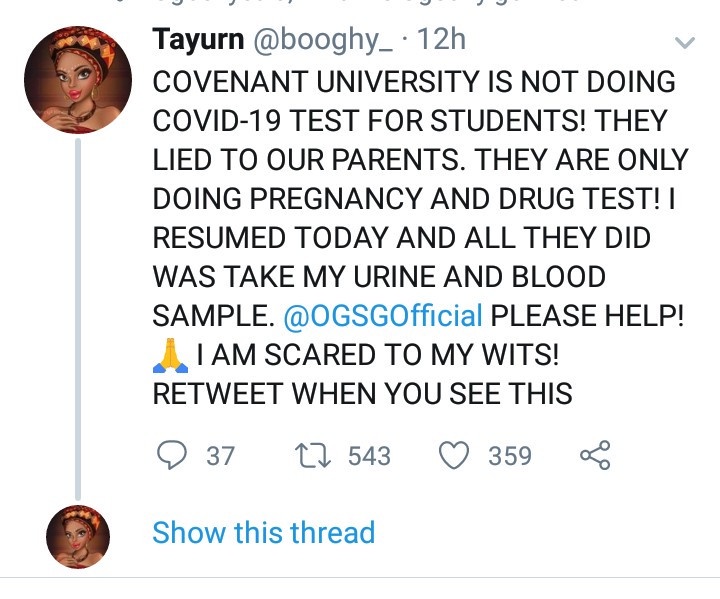The width and height of the screenshot is (720, 599).
Task: Click the 37 replies count
Action: (x=220, y=456)
